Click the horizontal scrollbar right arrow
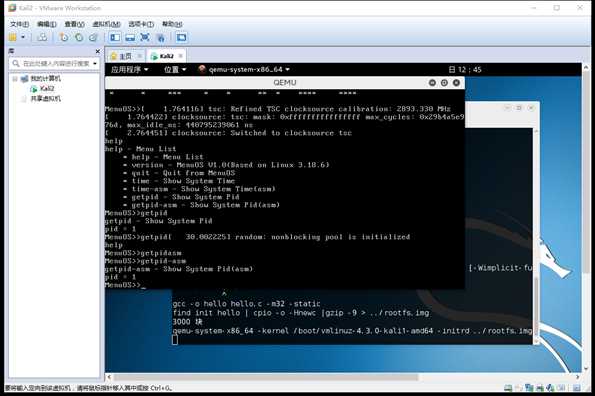Viewport: 595px width, 396px height. tap(578, 377)
